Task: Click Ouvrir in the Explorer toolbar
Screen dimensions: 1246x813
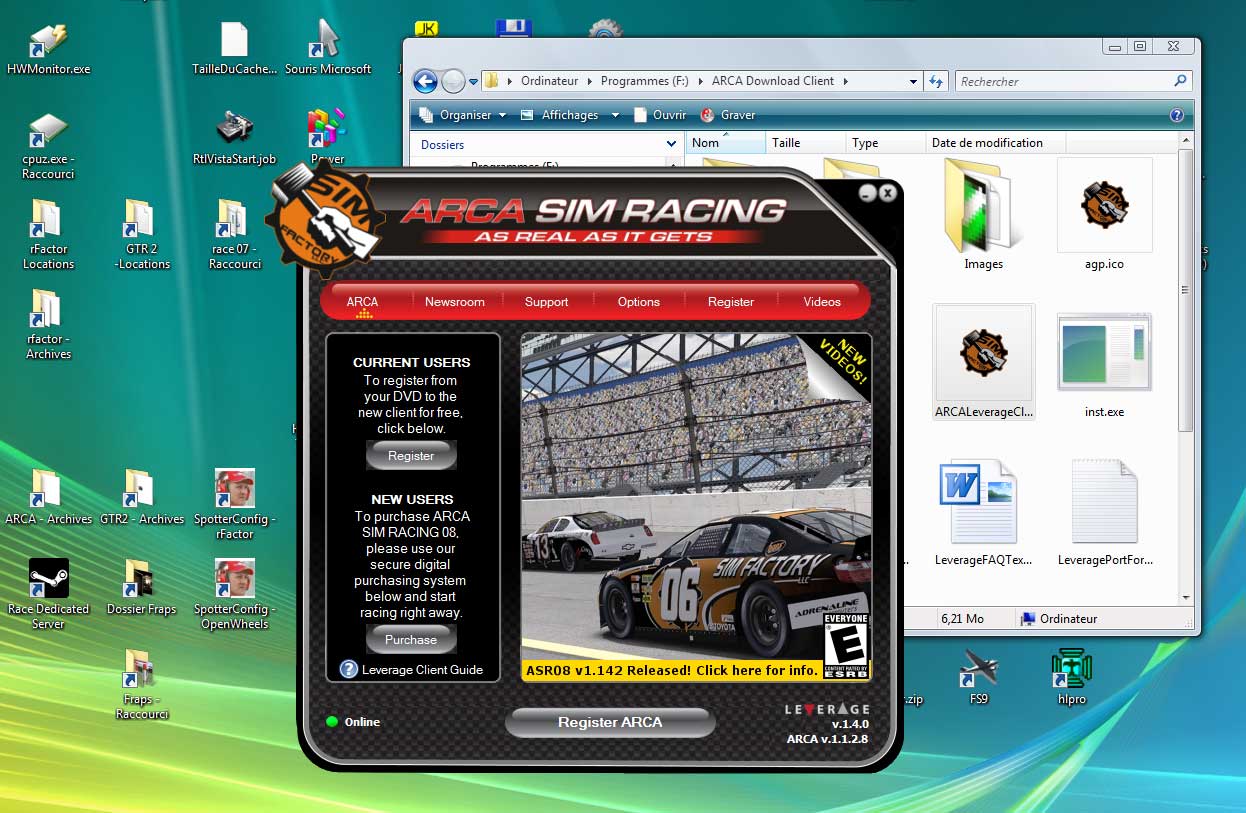Action: click(660, 115)
